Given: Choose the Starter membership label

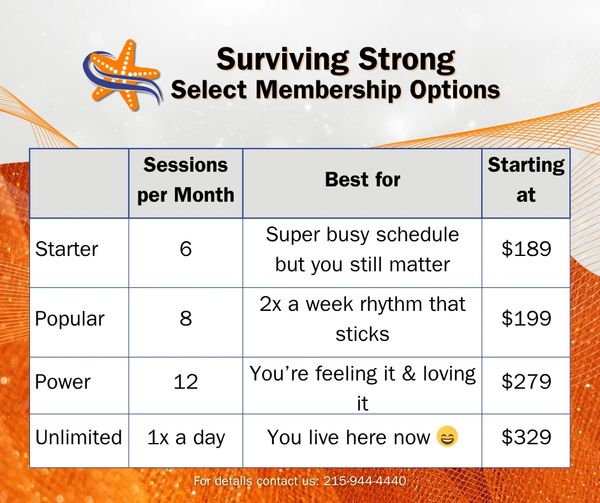Looking at the screenshot, I should coord(65,249).
